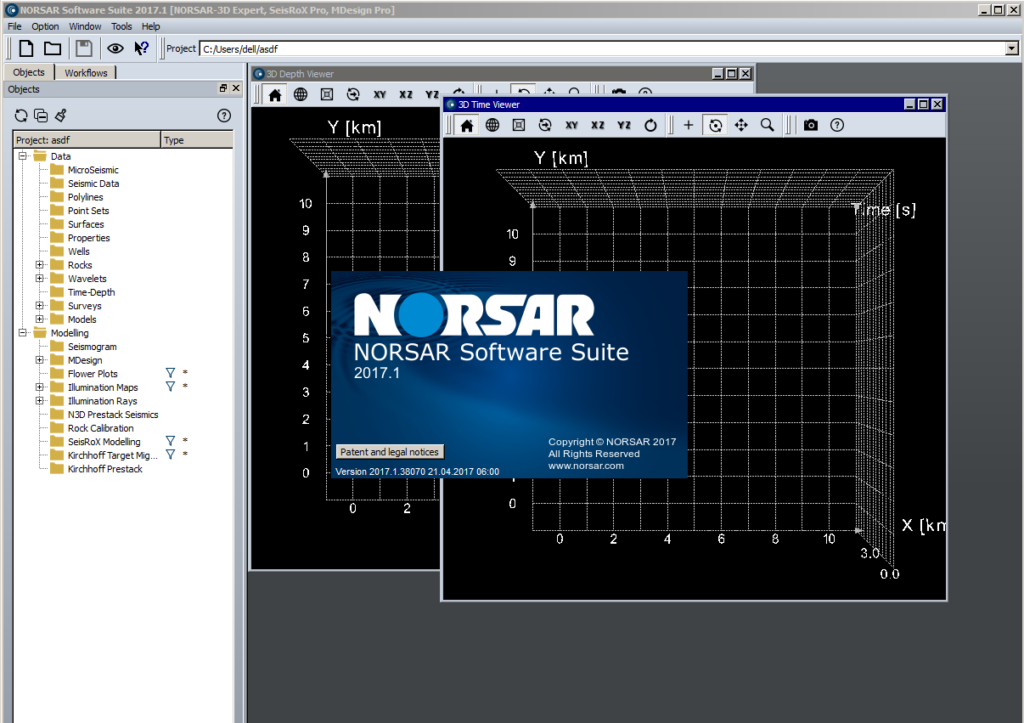
Task: Open a project using the folder icon
Action: tap(52, 48)
